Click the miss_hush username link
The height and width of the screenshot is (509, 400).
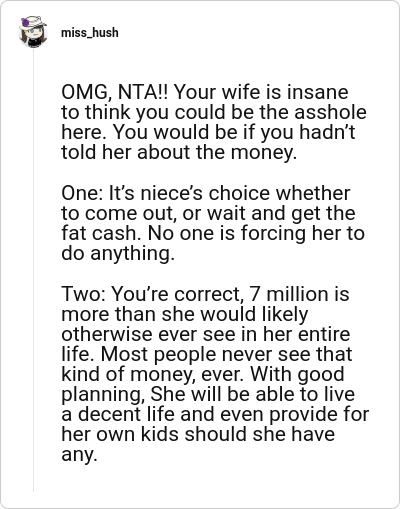(90, 33)
